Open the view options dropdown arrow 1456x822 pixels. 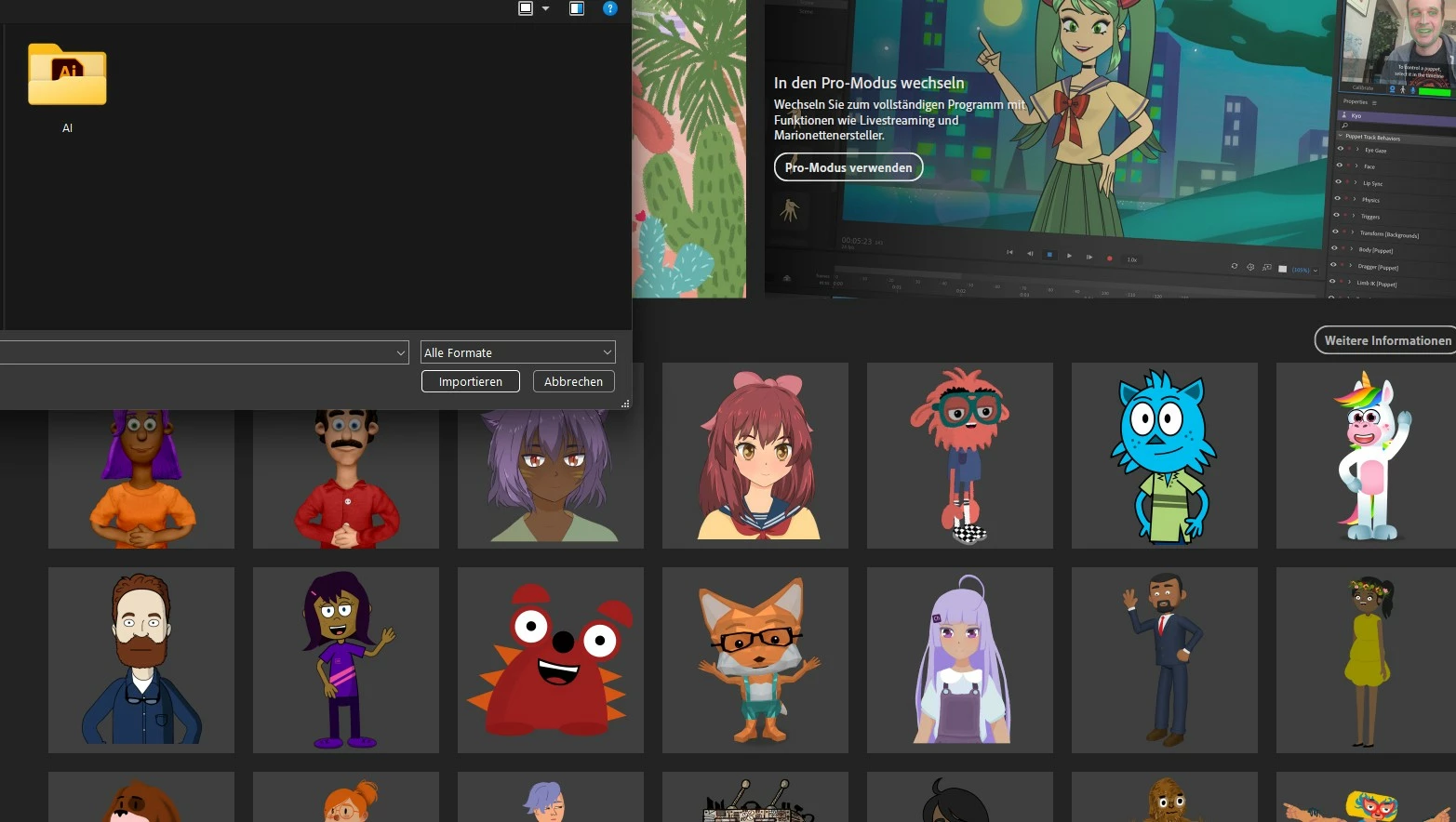(x=545, y=8)
